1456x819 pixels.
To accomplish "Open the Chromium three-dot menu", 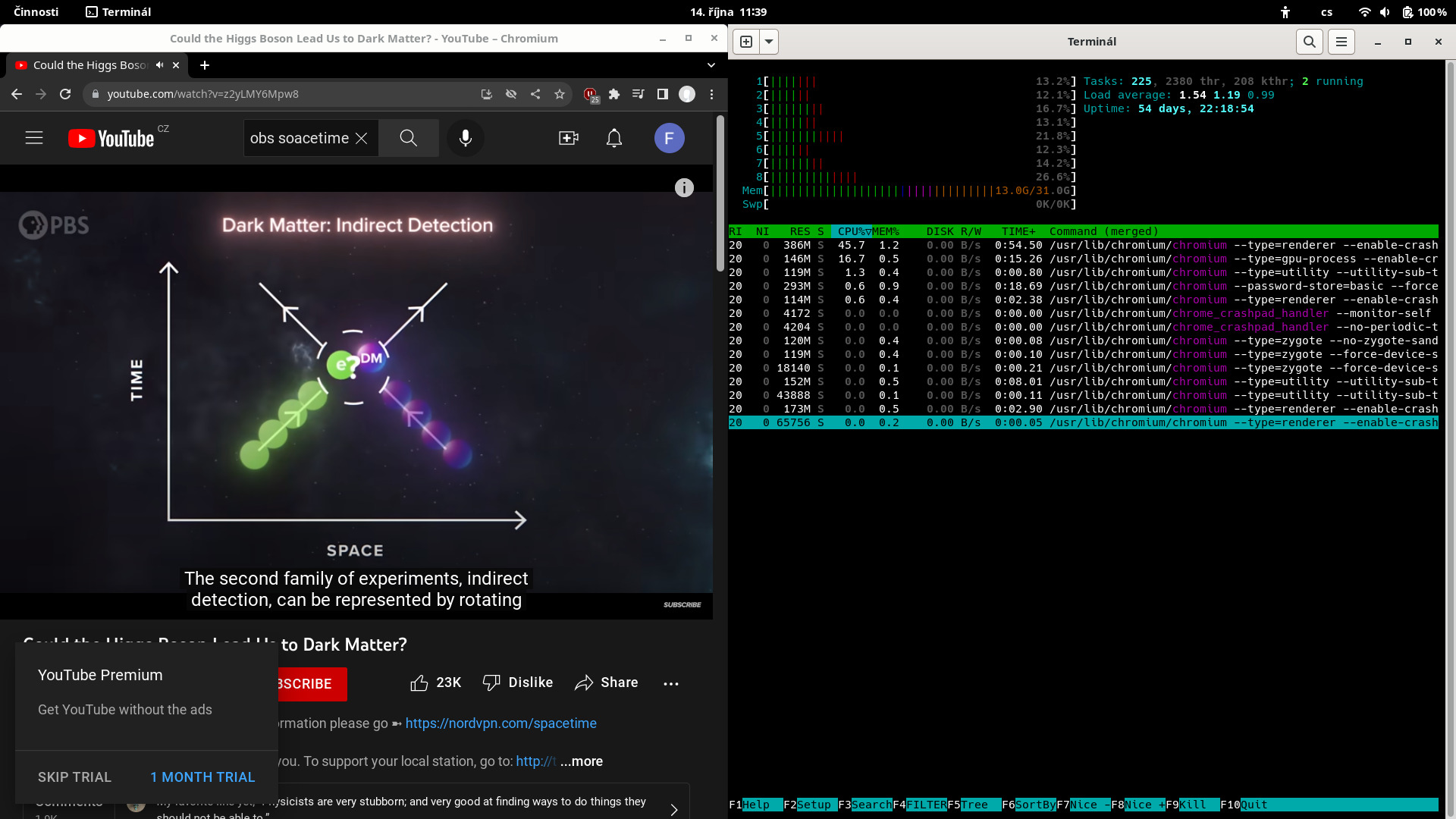I will tap(711, 94).
